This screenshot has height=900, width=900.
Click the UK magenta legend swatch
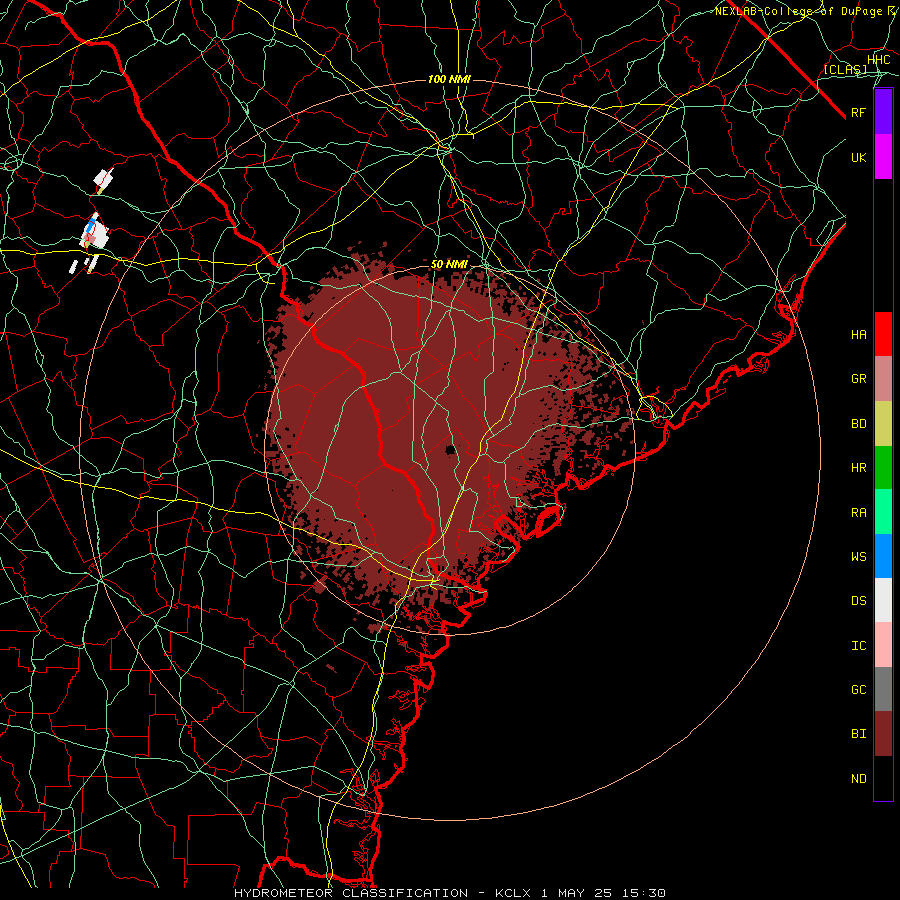[883, 157]
